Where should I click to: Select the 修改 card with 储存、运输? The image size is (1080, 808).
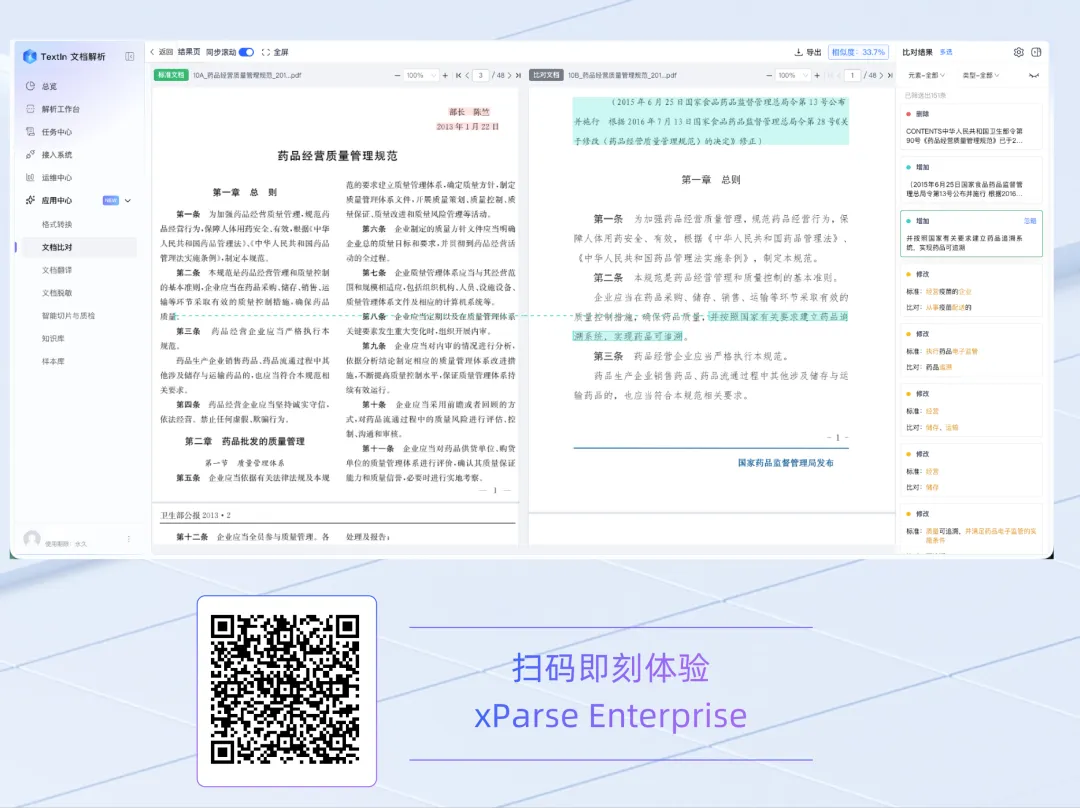(971, 411)
